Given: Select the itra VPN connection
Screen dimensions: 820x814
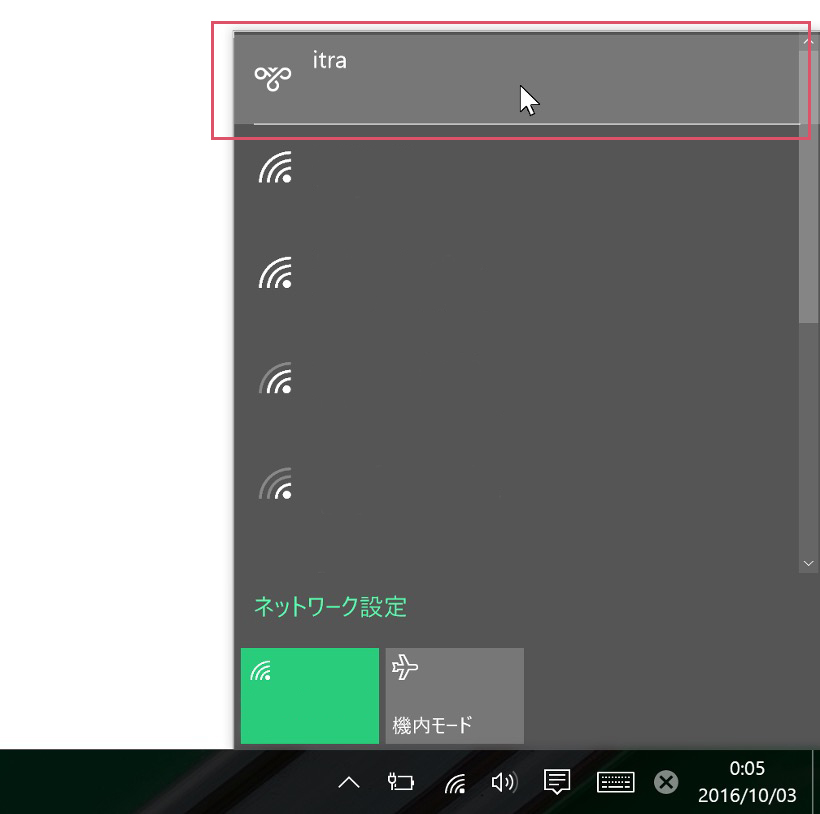Looking at the screenshot, I should click(x=516, y=78).
